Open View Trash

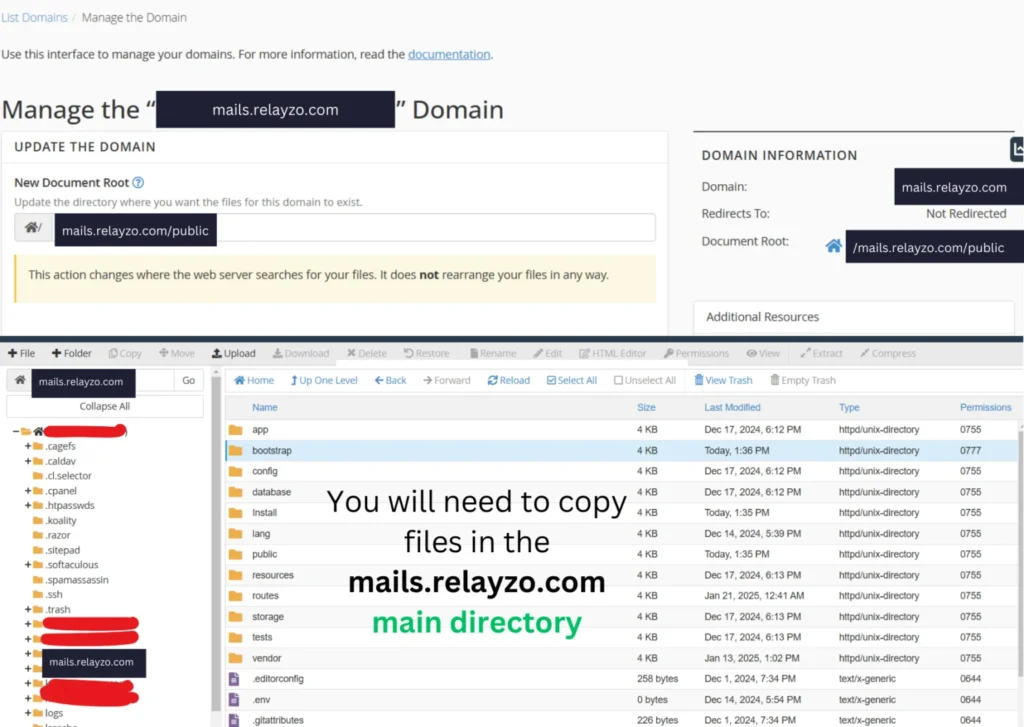point(723,380)
